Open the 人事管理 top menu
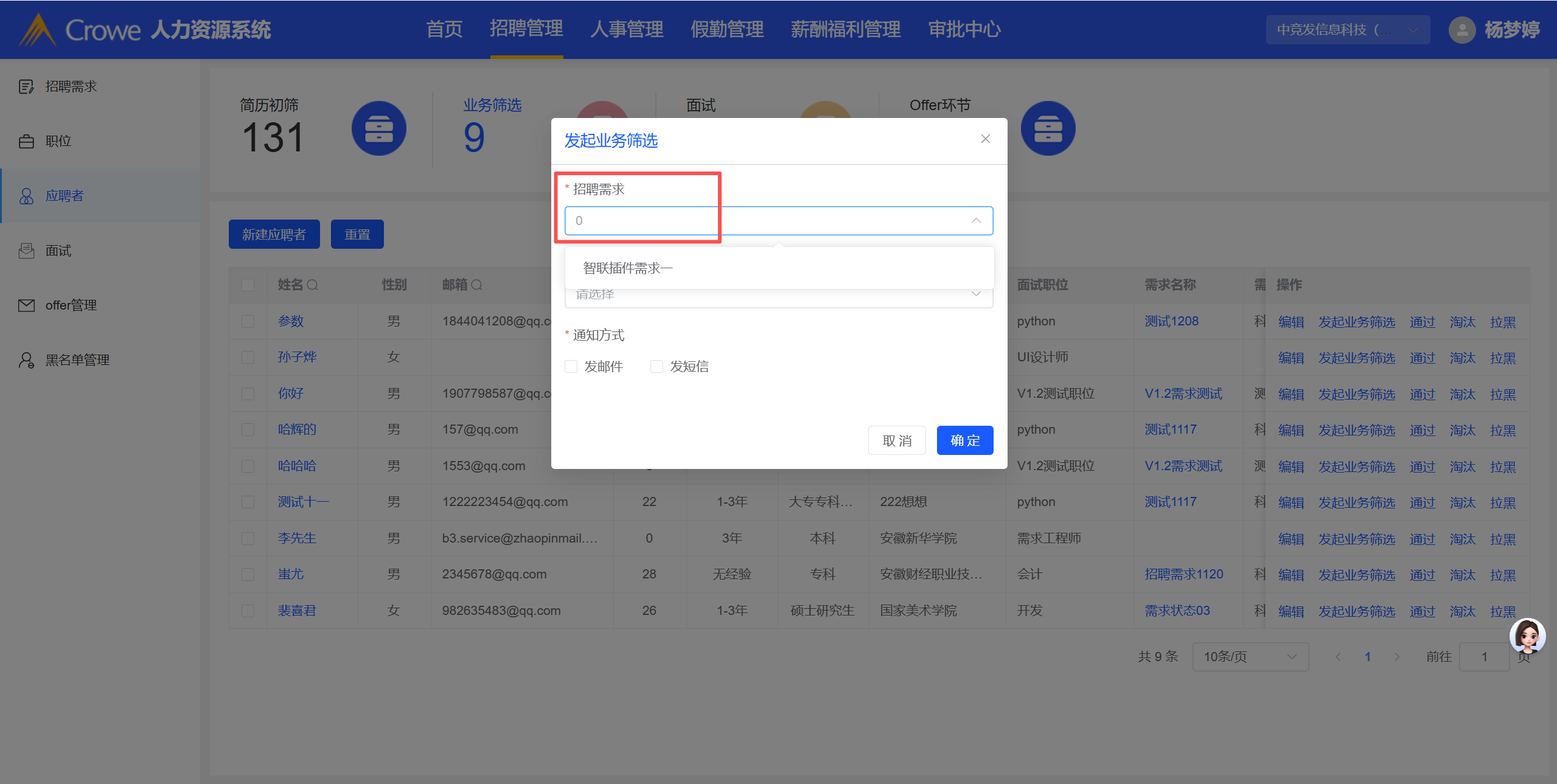Image resolution: width=1557 pixels, height=784 pixels. click(626, 29)
